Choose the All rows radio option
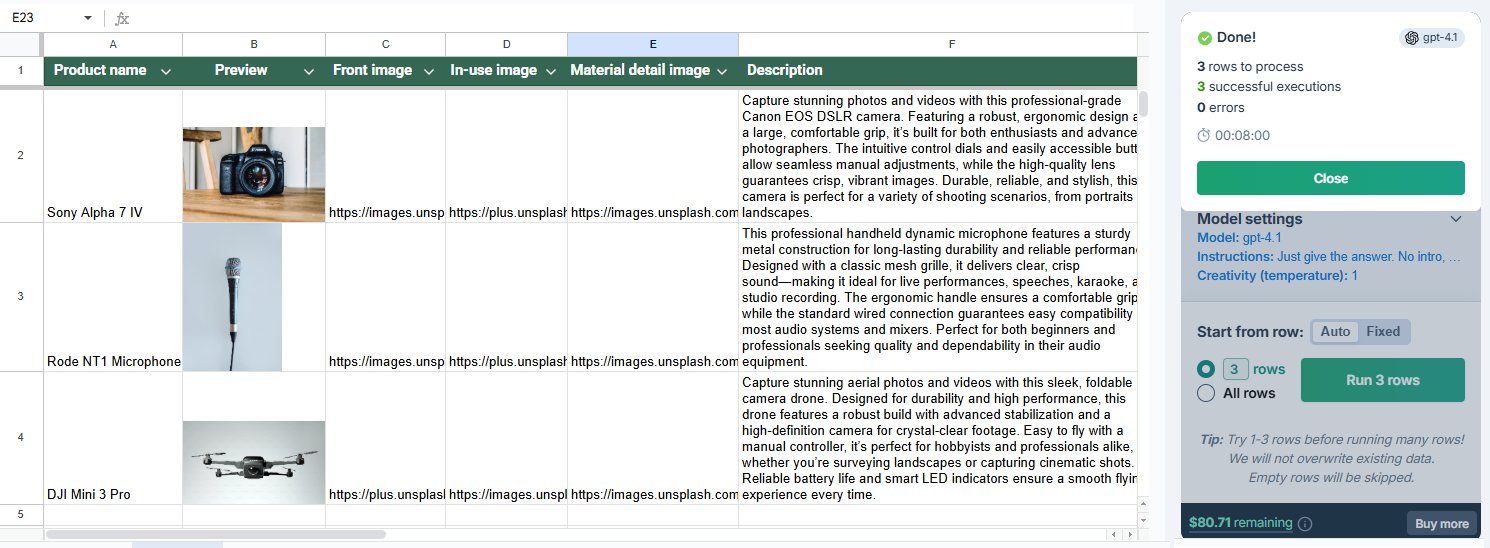Viewport: 1490px width, 548px height. [x=1206, y=393]
